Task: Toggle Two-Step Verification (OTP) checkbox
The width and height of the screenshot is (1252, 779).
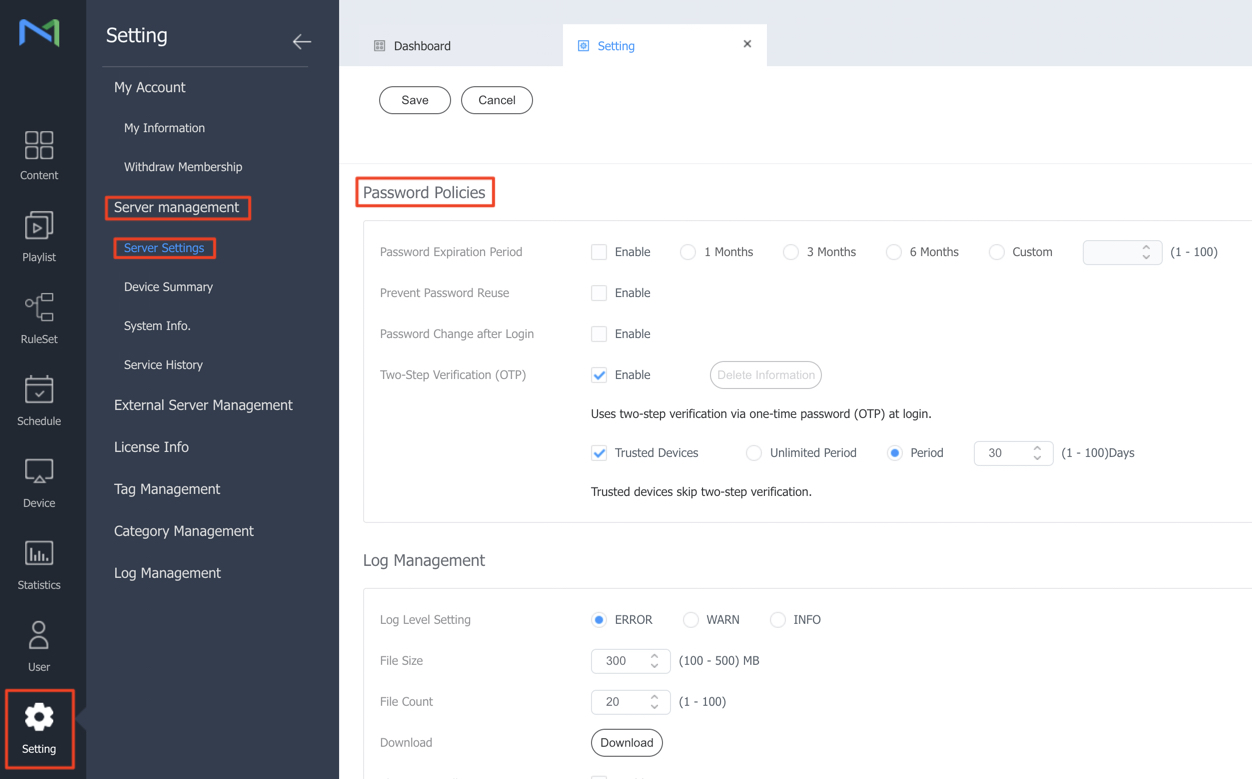Action: click(599, 375)
